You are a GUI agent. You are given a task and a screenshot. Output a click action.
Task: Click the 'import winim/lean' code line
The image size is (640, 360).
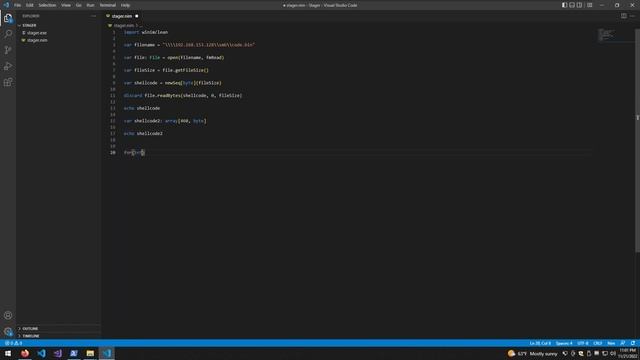(146, 32)
